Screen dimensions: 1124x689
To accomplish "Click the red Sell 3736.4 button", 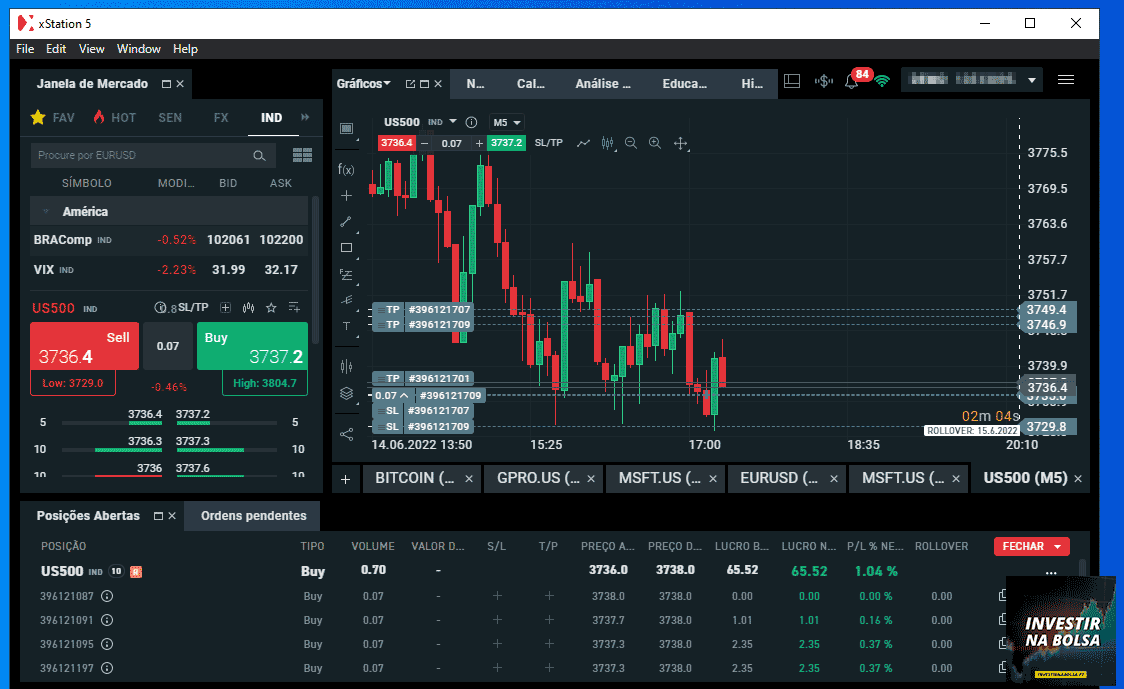I will (x=85, y=346).
